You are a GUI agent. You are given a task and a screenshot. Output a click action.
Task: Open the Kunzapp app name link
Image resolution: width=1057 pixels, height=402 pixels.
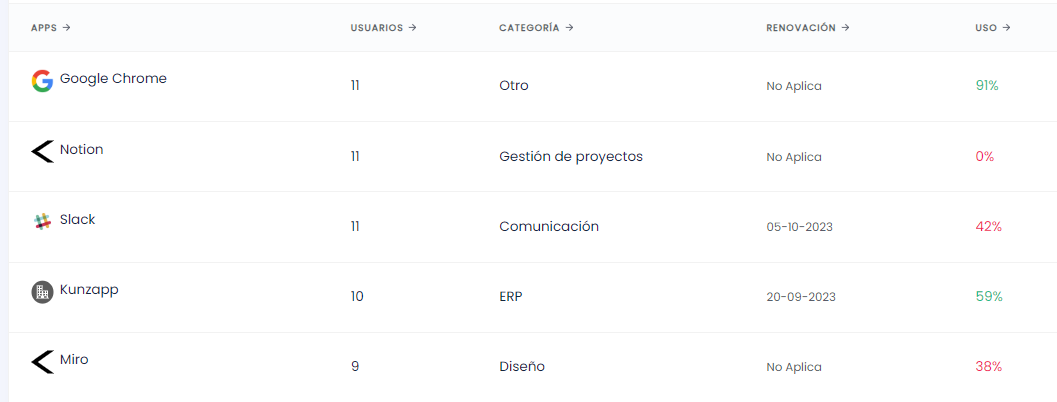[x=89, y=290]
